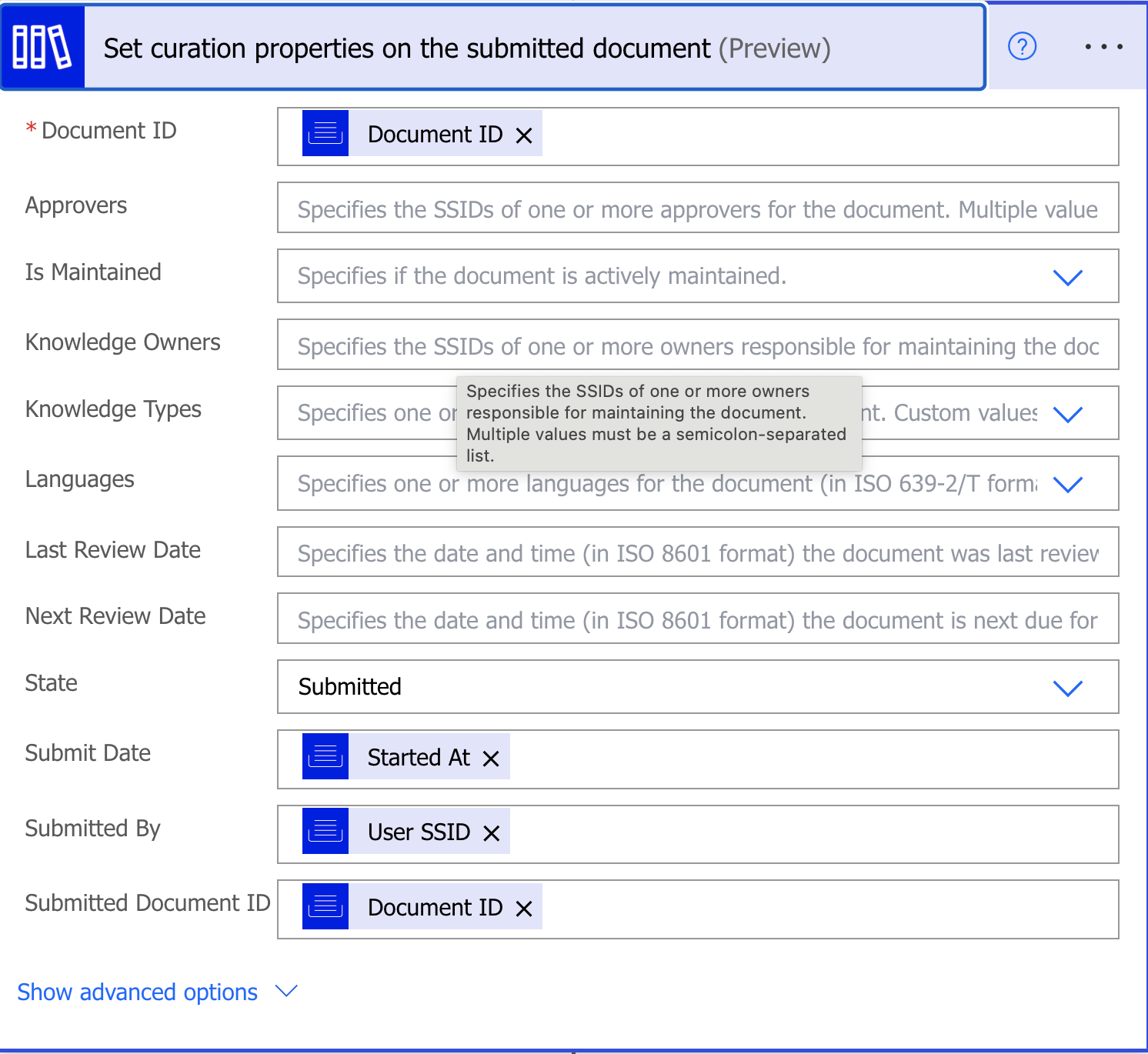1148x1054 pixels.
Task: Click the Last Review Date field
Action: 696,552
